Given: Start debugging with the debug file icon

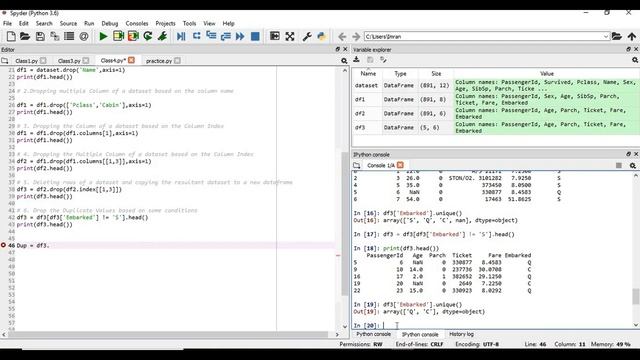Looking at the screenshot, I should coord(181,36).
